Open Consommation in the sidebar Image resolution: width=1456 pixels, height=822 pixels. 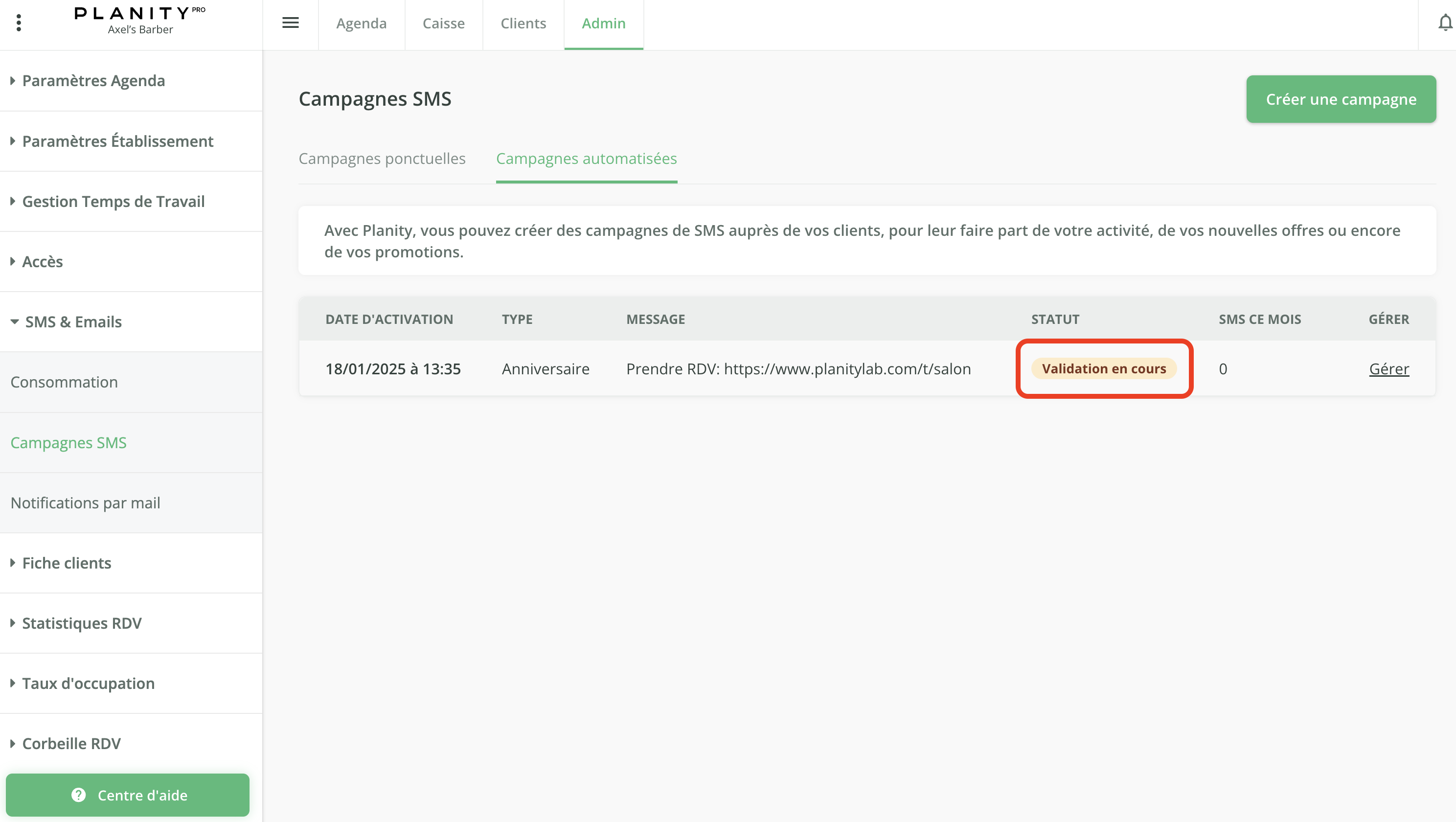click(x=64, y=382)
